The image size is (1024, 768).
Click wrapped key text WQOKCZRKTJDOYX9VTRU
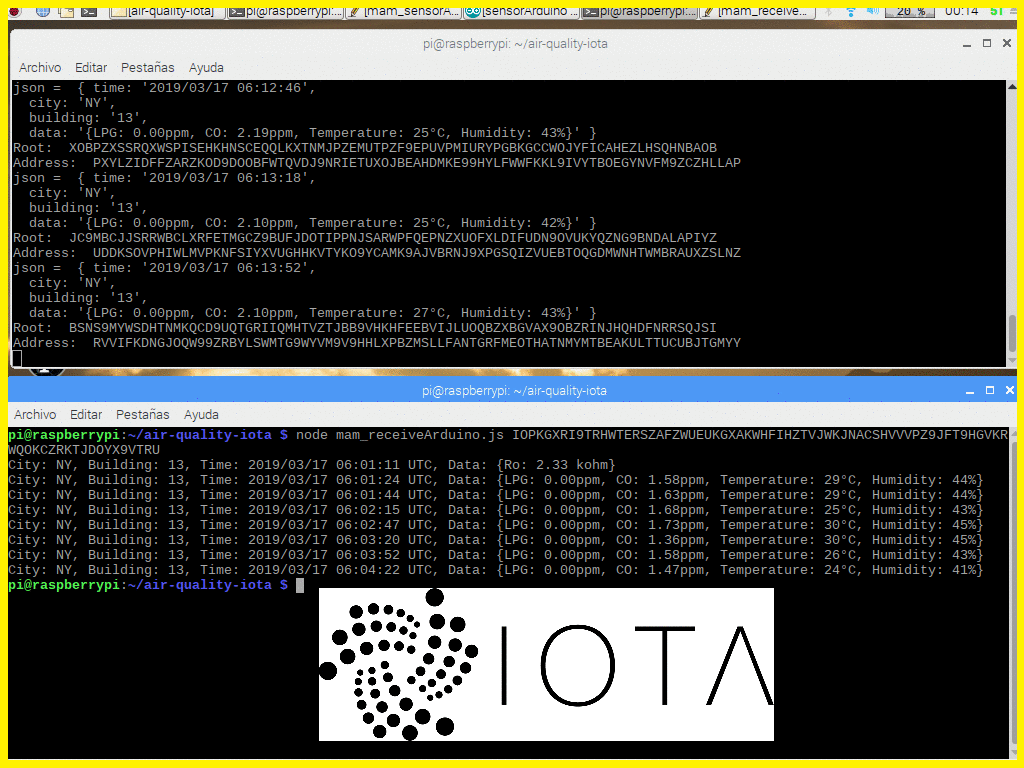pos(84,450)
